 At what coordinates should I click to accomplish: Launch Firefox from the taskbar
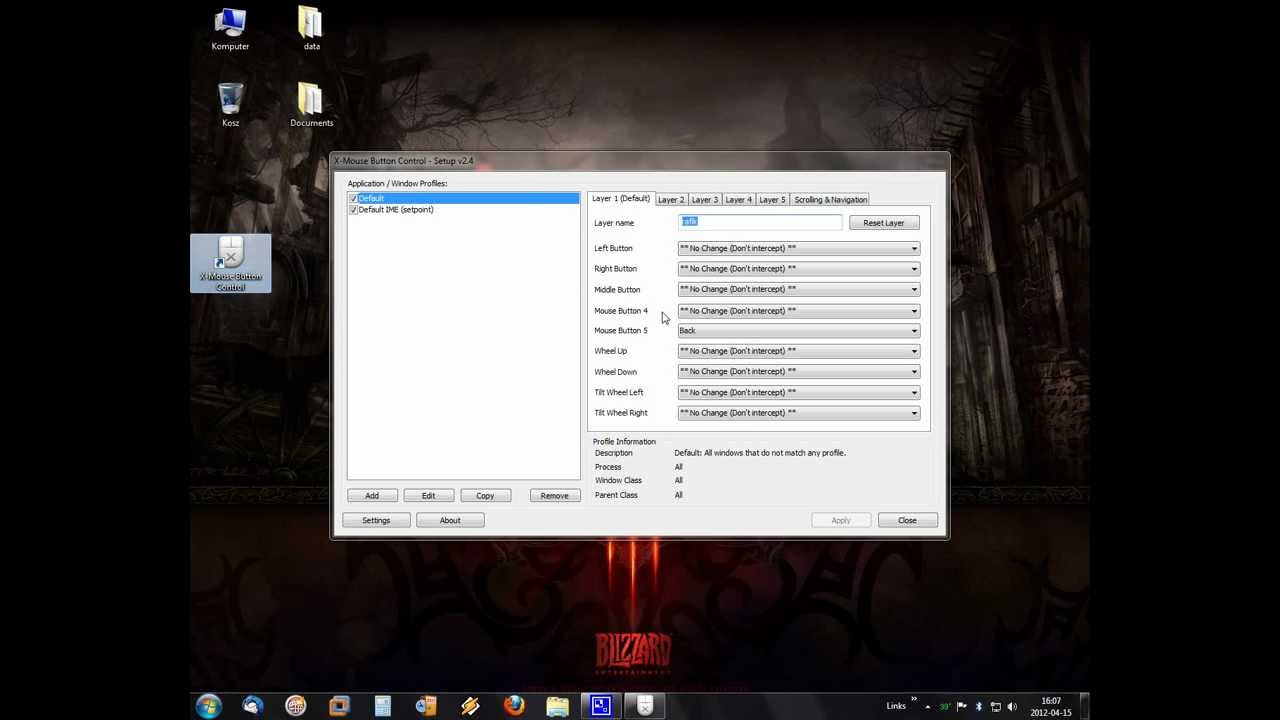click(514, 706)
